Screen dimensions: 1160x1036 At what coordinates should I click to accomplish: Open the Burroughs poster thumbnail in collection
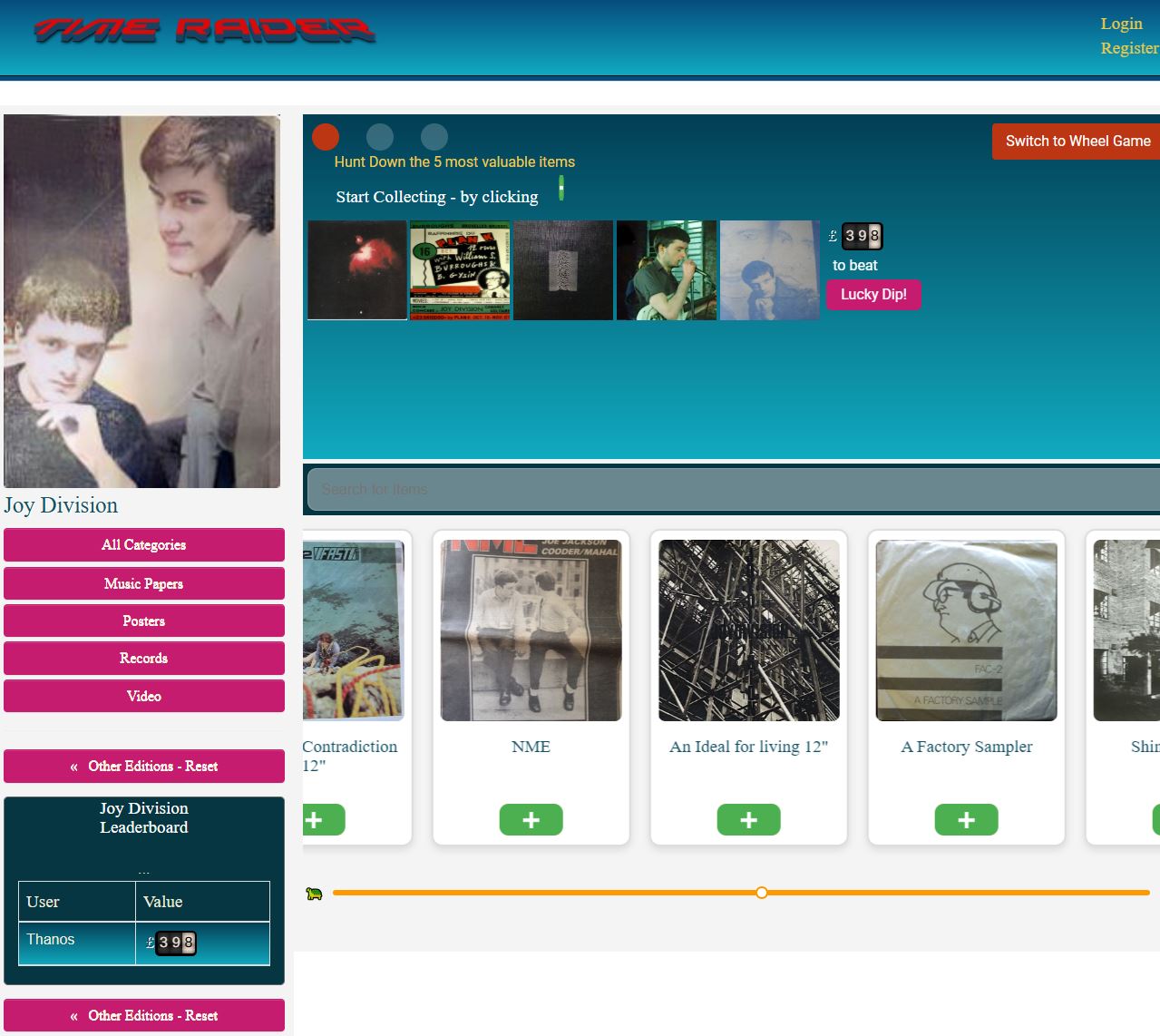tap(461, 270)
